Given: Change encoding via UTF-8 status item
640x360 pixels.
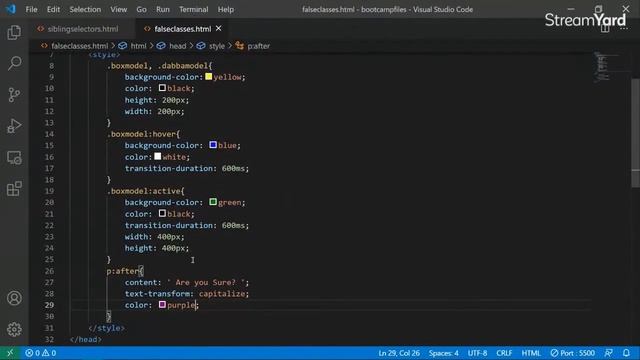Looking at the screenshot, I should 477,353.
